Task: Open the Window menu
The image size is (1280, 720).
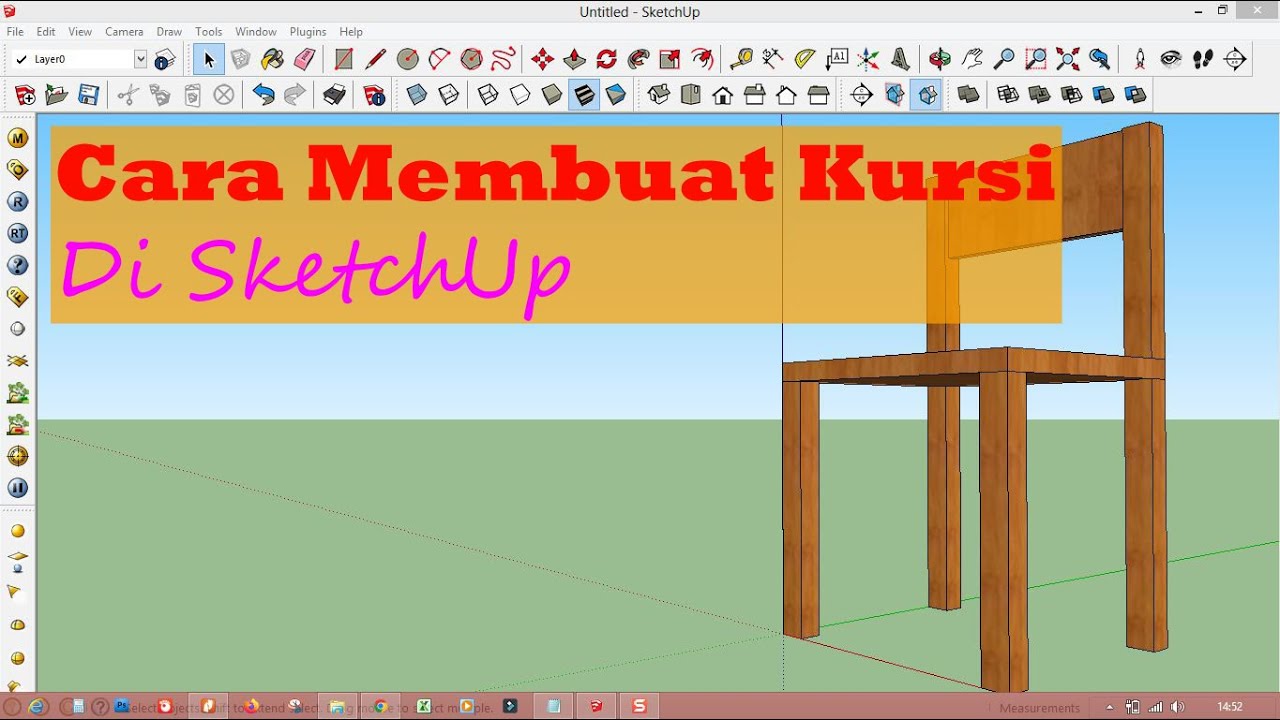Action: click(256, 32)
